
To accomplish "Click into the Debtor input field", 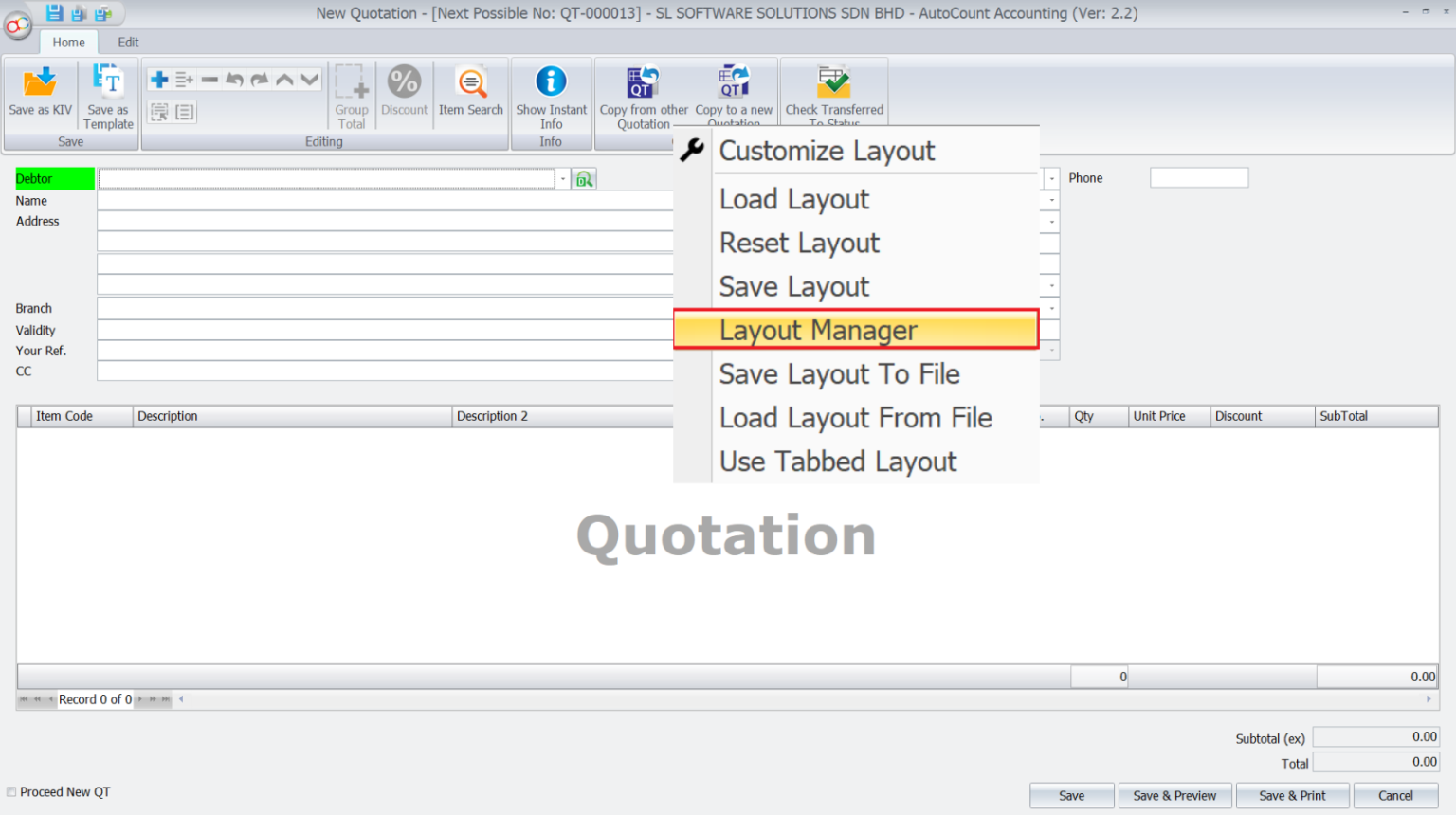I will 326,179.
